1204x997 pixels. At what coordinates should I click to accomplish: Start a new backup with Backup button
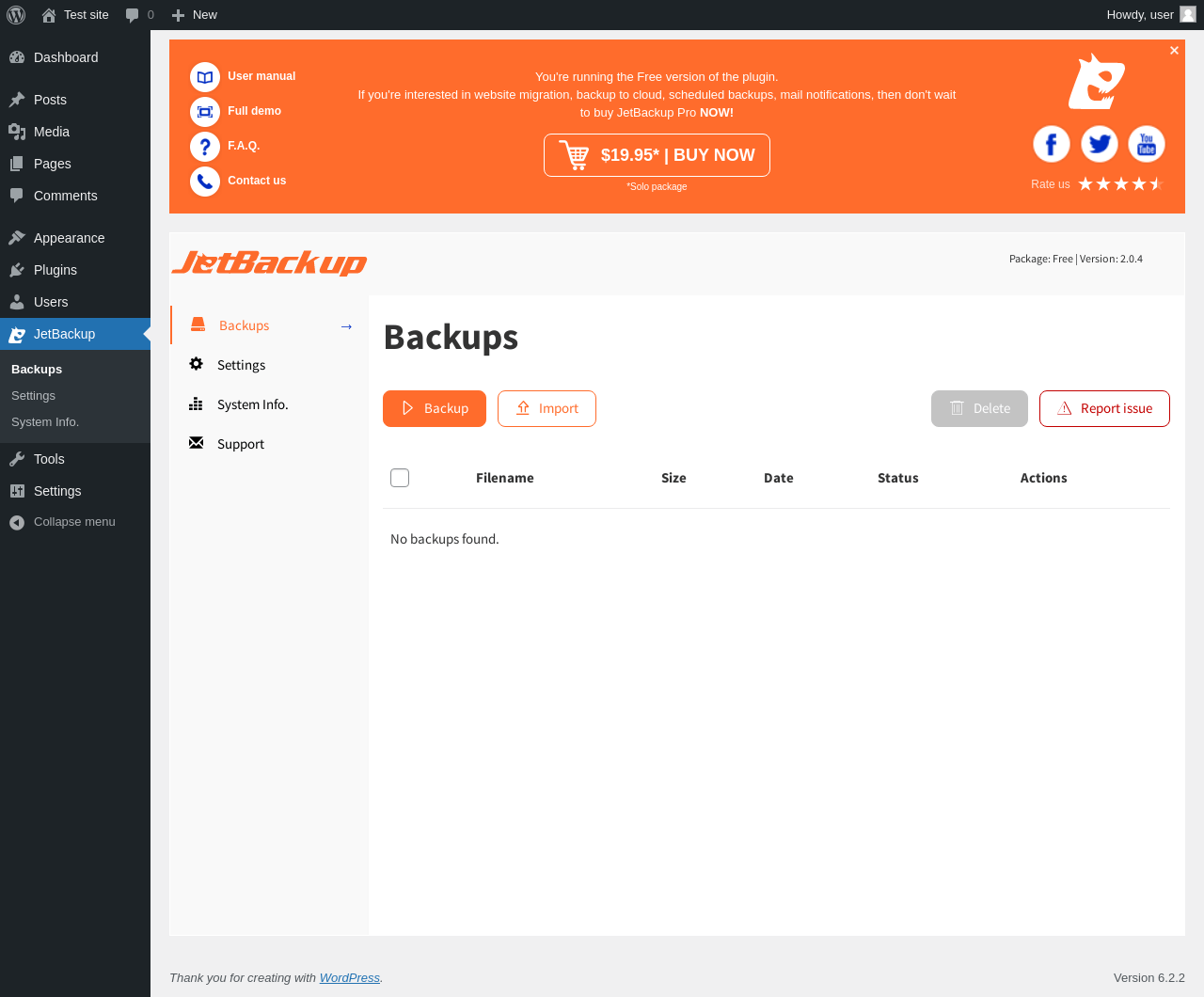point(435,408)
